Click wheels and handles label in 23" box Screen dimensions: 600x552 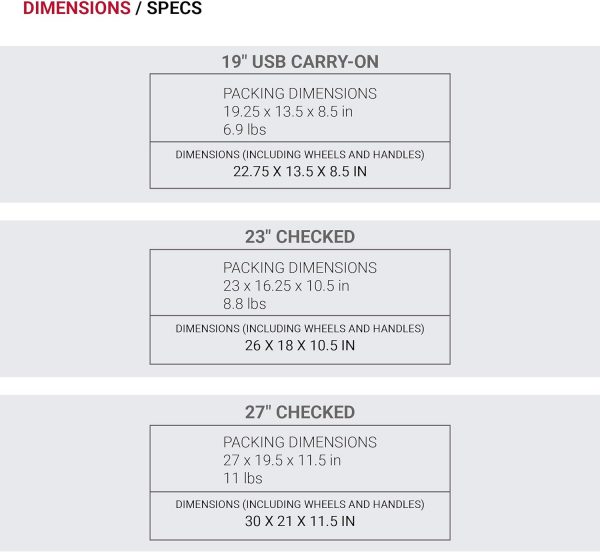click(x=300, y=329)
